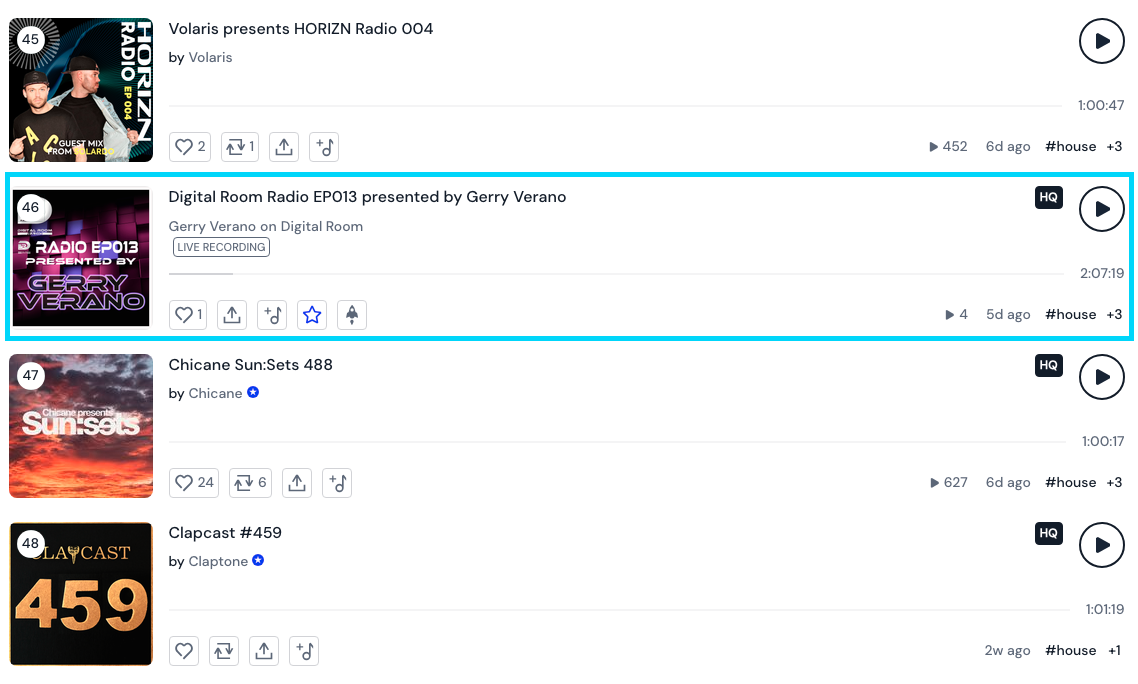Screen dimensions: 1138x684
Task: Share Digital Room Radio EP013
Action: (x=232, y=315)
